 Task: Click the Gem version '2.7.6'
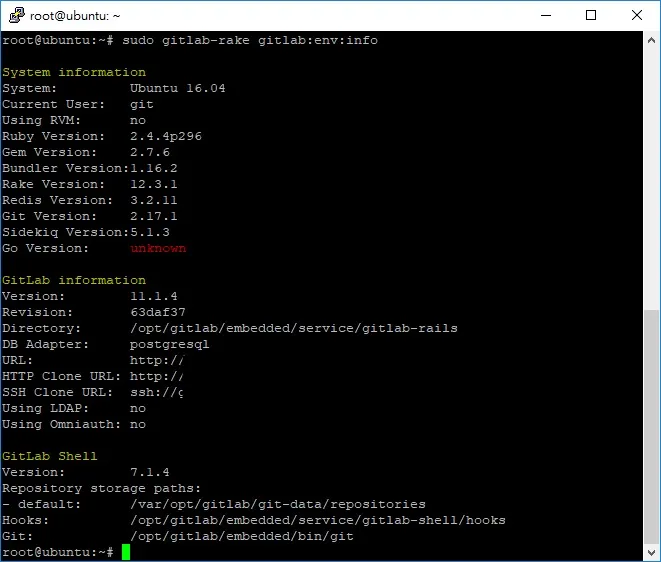coord(150,152)
